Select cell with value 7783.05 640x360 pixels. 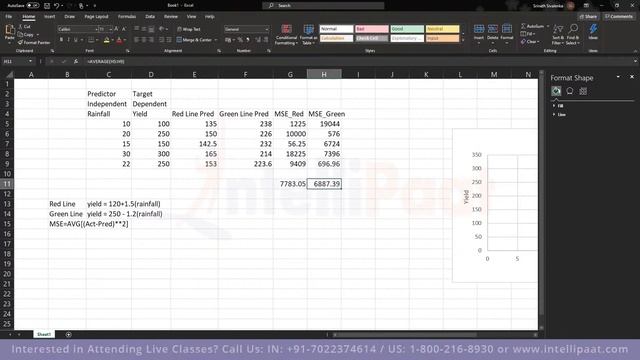point(290,184)
